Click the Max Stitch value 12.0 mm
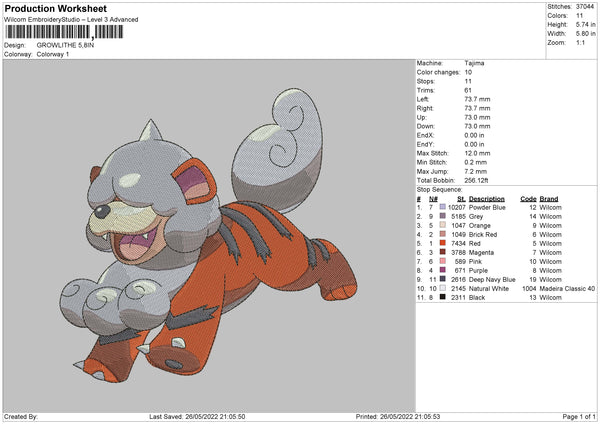Viewport: 600px width, 424px height. coord(477,153)
